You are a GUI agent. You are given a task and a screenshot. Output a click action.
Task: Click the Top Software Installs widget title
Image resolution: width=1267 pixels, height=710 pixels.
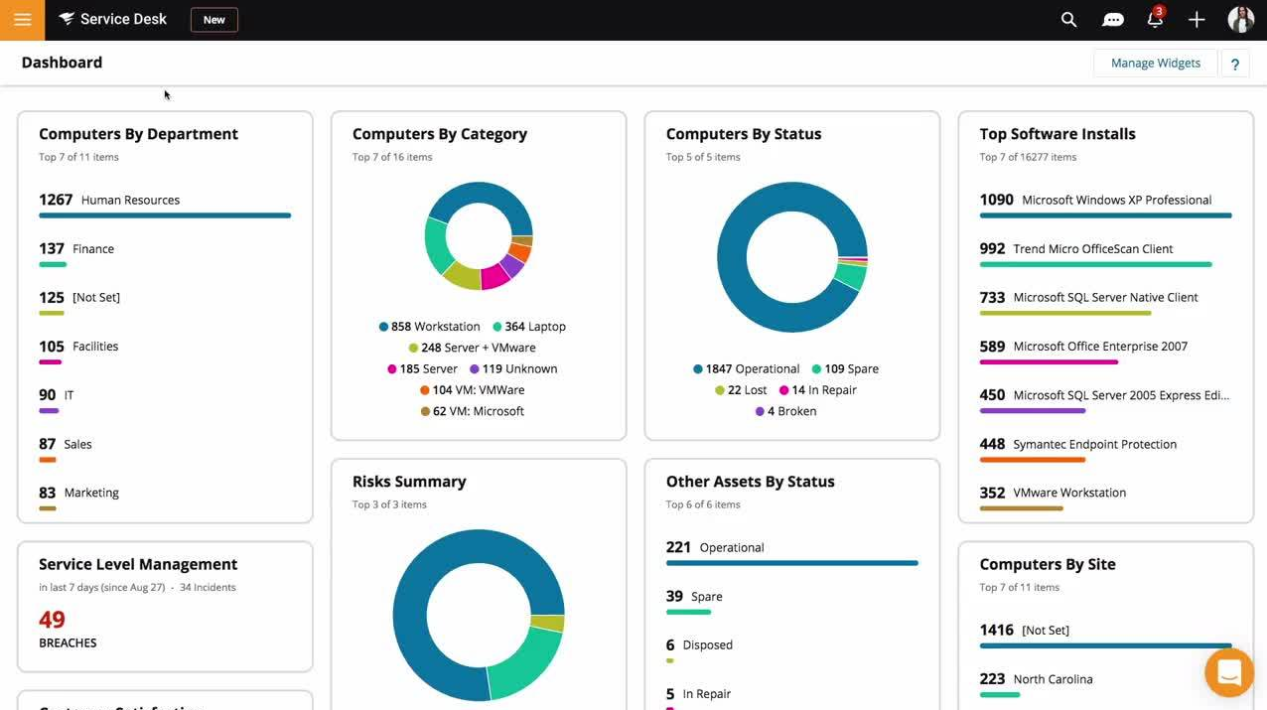(1057, 134)
